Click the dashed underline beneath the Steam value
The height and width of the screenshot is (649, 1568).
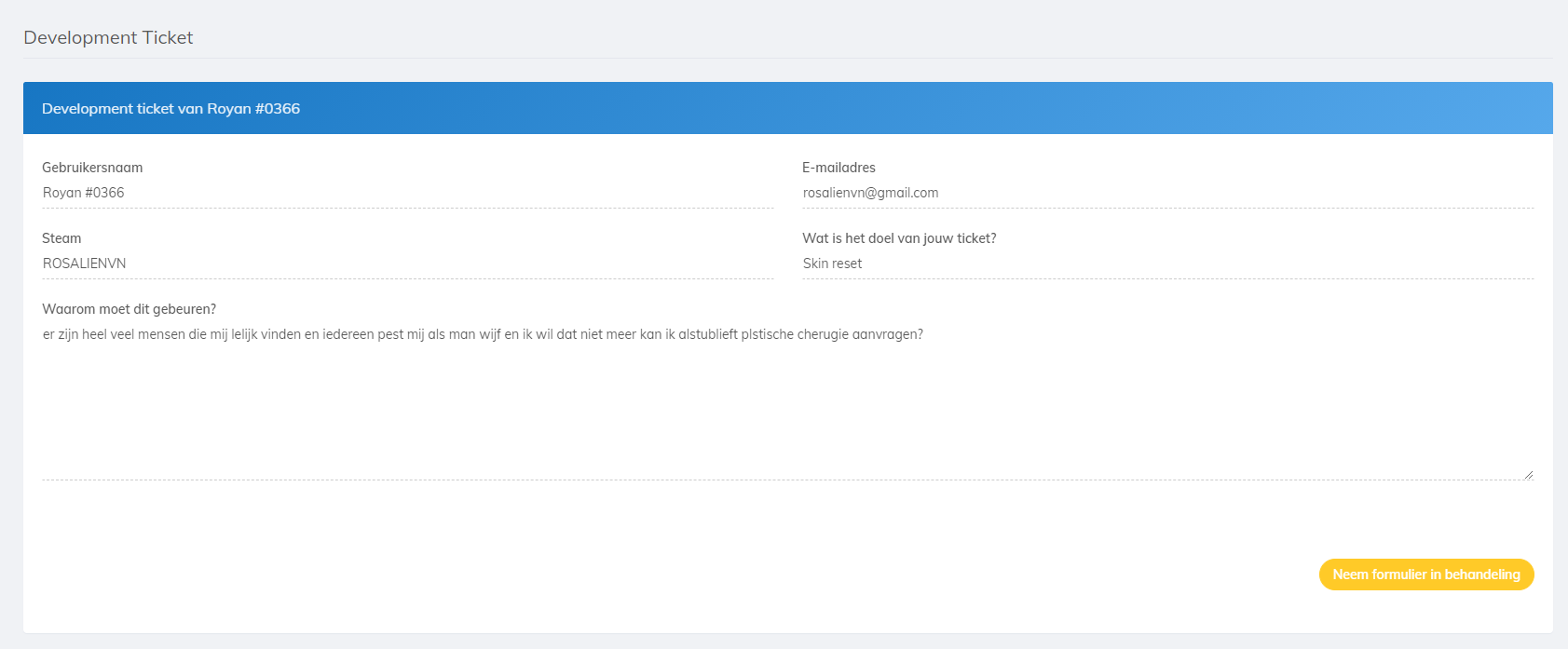click(x=407, y=278)
